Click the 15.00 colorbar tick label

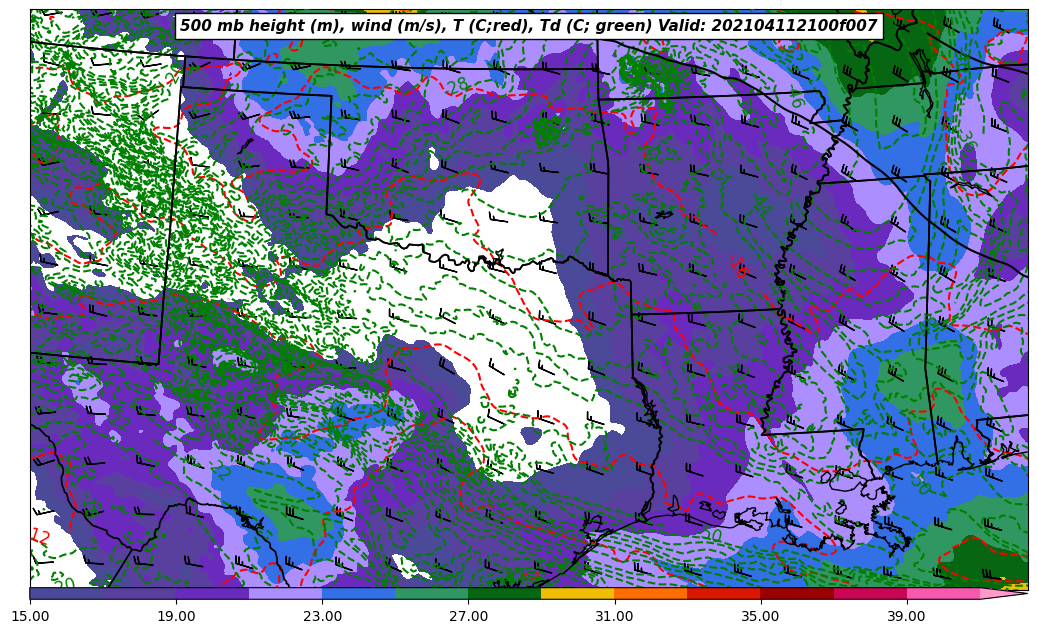point(30,616)
